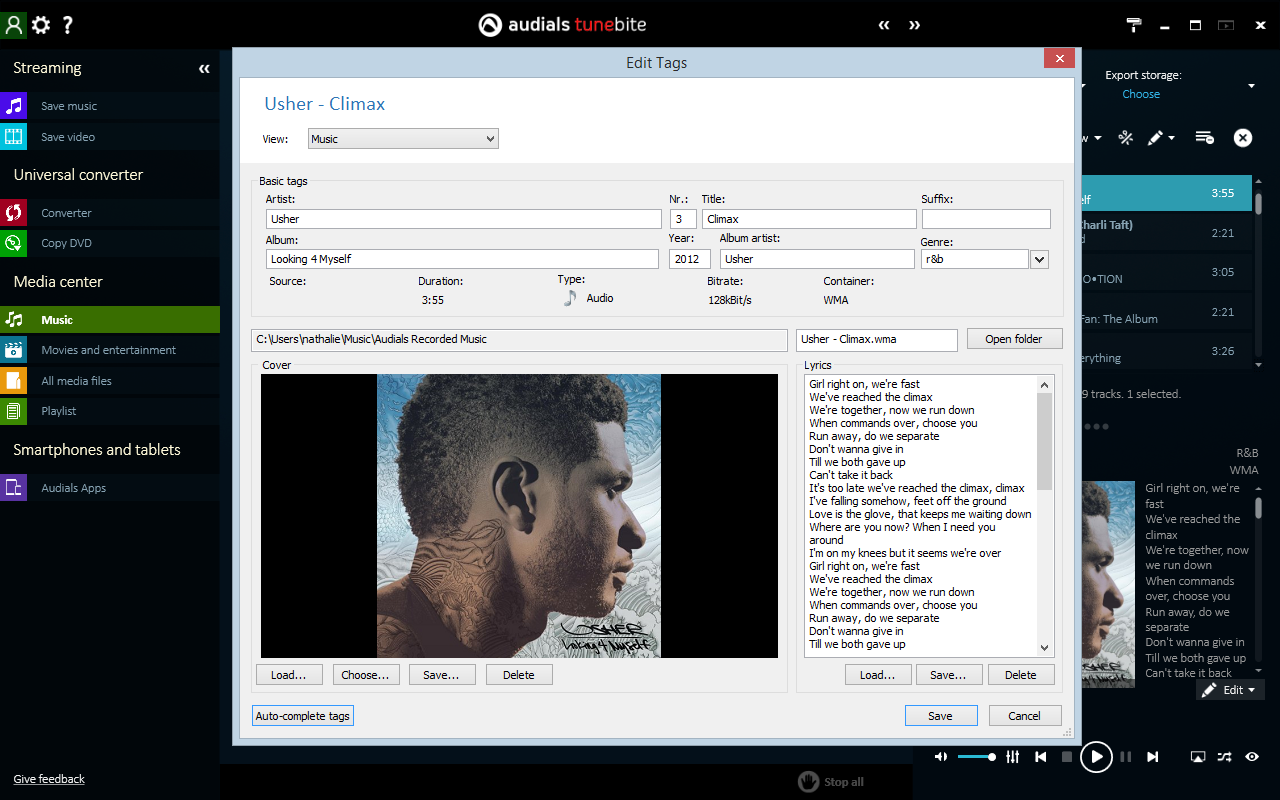Click the Save video film icon
1280x800 pixels.
13,136
